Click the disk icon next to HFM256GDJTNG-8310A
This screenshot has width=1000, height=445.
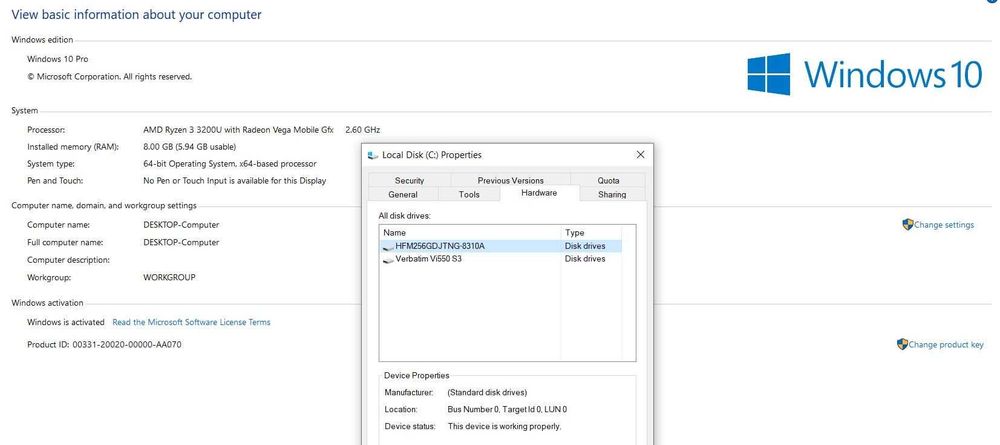(x=388, y=247)
